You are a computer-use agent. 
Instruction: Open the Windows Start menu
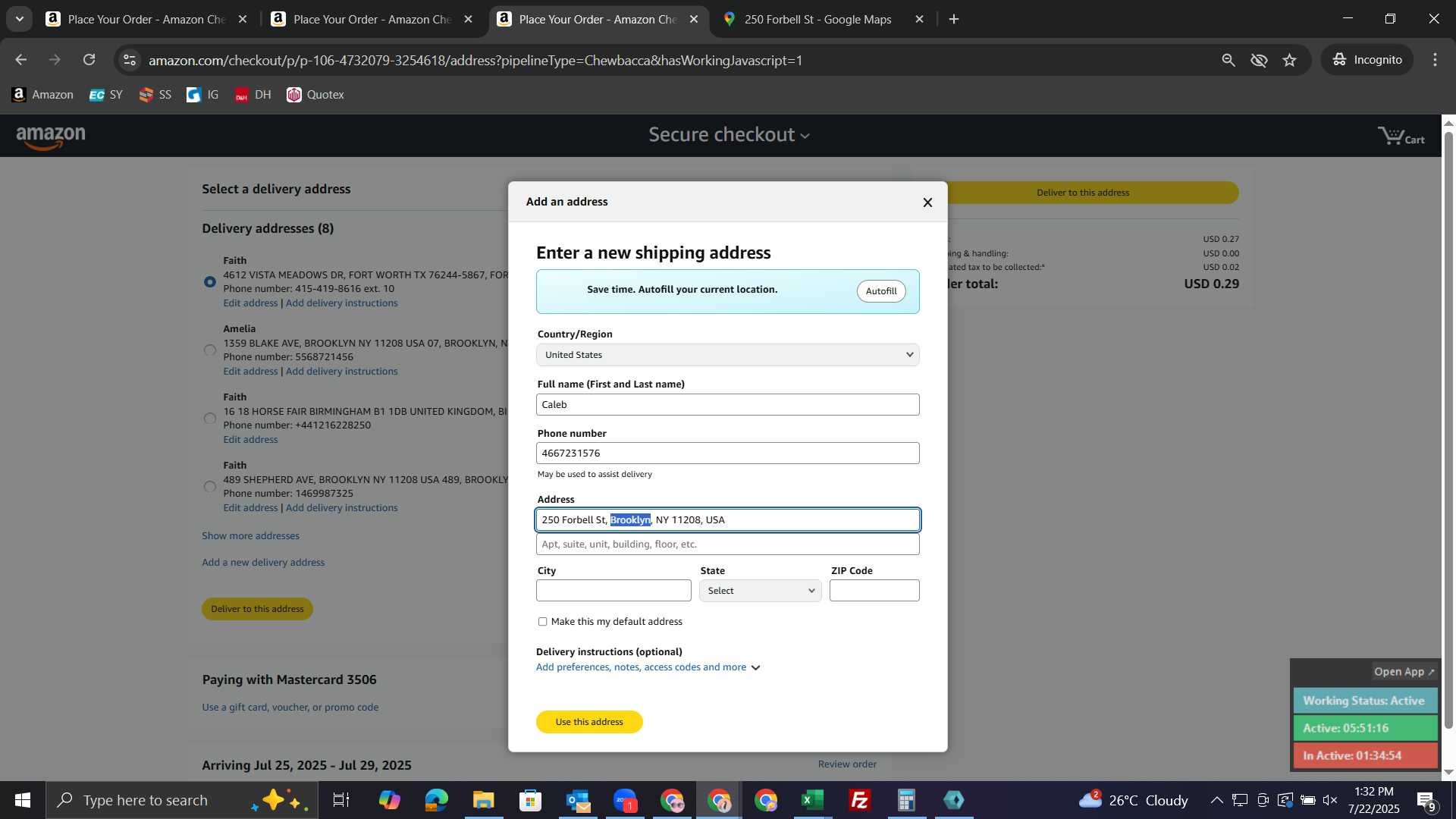coord(23,800)
